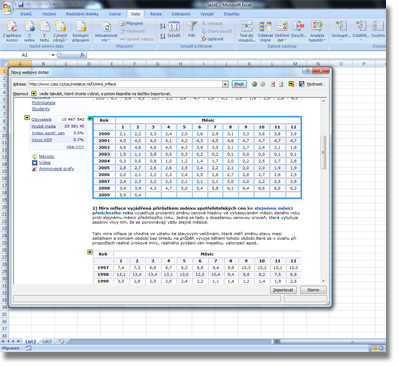
Task: Open the Domů ribbon tab
Action: (x=26, y=14)
